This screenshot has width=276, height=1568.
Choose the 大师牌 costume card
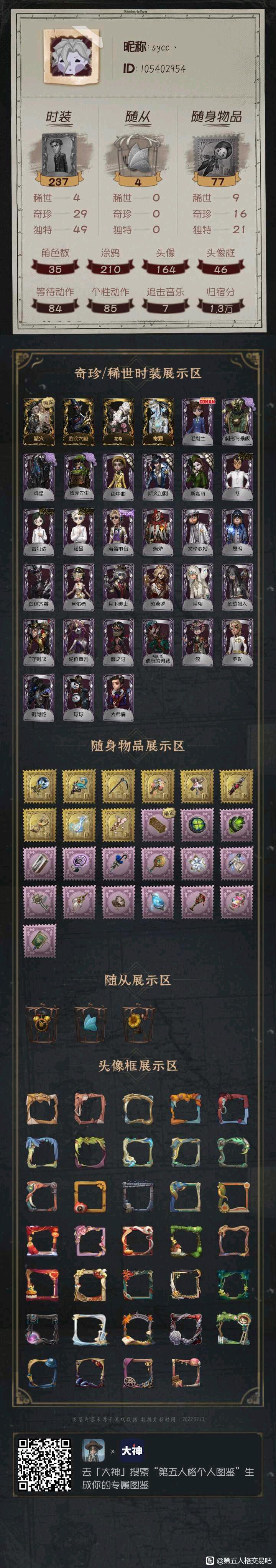pyautogui.click(x=118, y=697)
